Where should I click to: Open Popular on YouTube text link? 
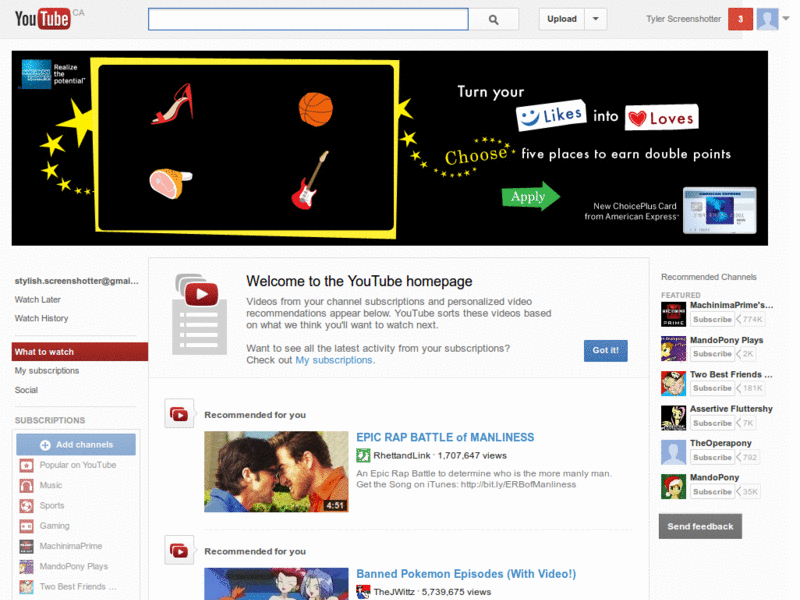pyautogui.click(x=78, y=465)
